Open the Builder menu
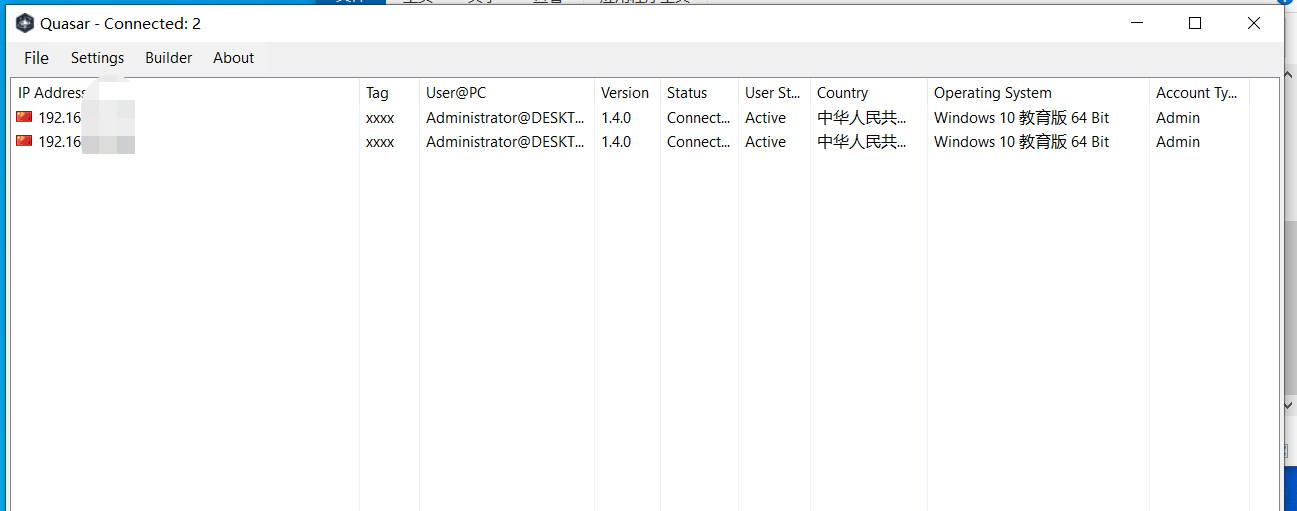This screenshot has width=1297, height=511. (169, 58)
